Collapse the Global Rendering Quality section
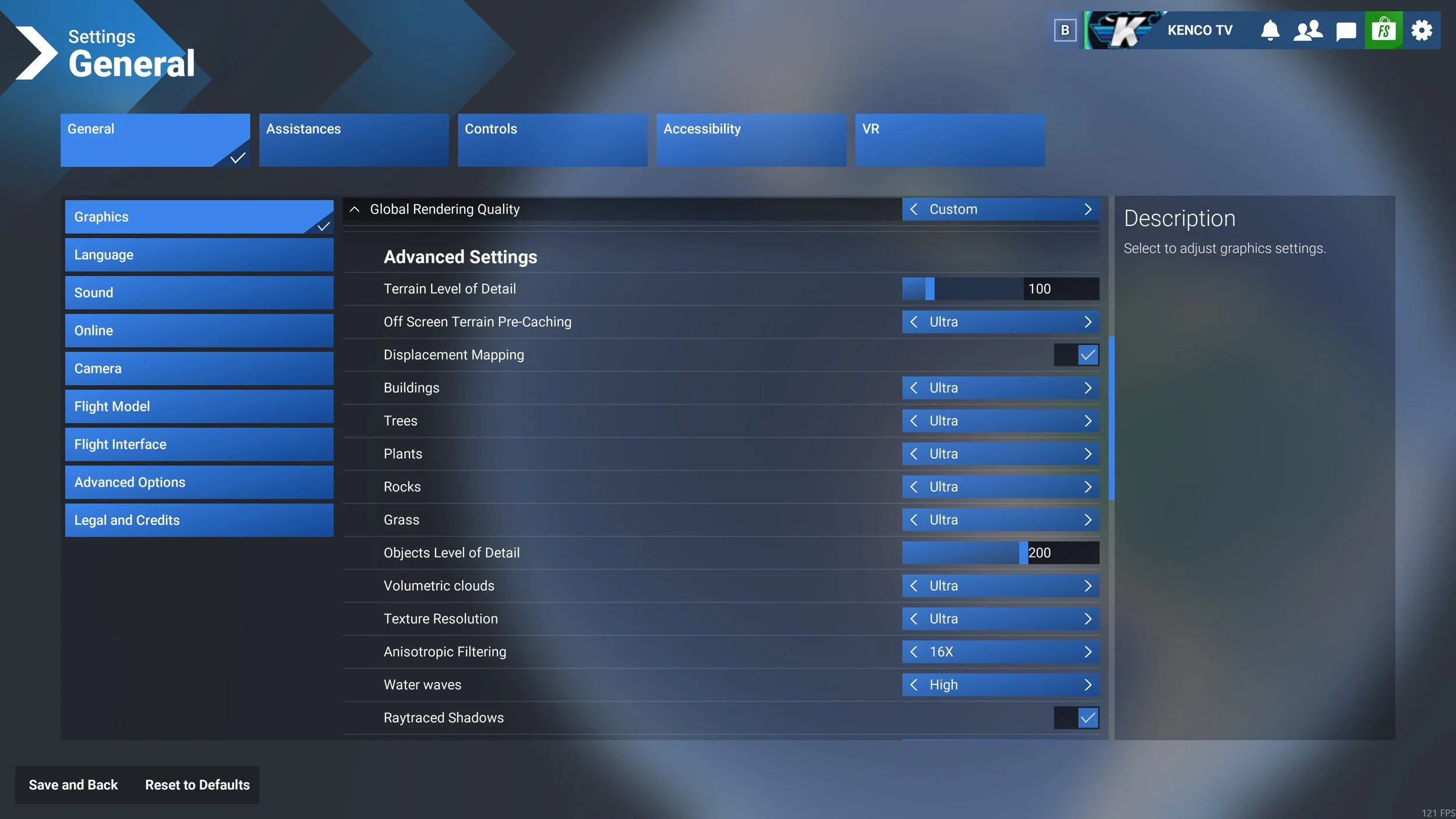 pos(354,209)
